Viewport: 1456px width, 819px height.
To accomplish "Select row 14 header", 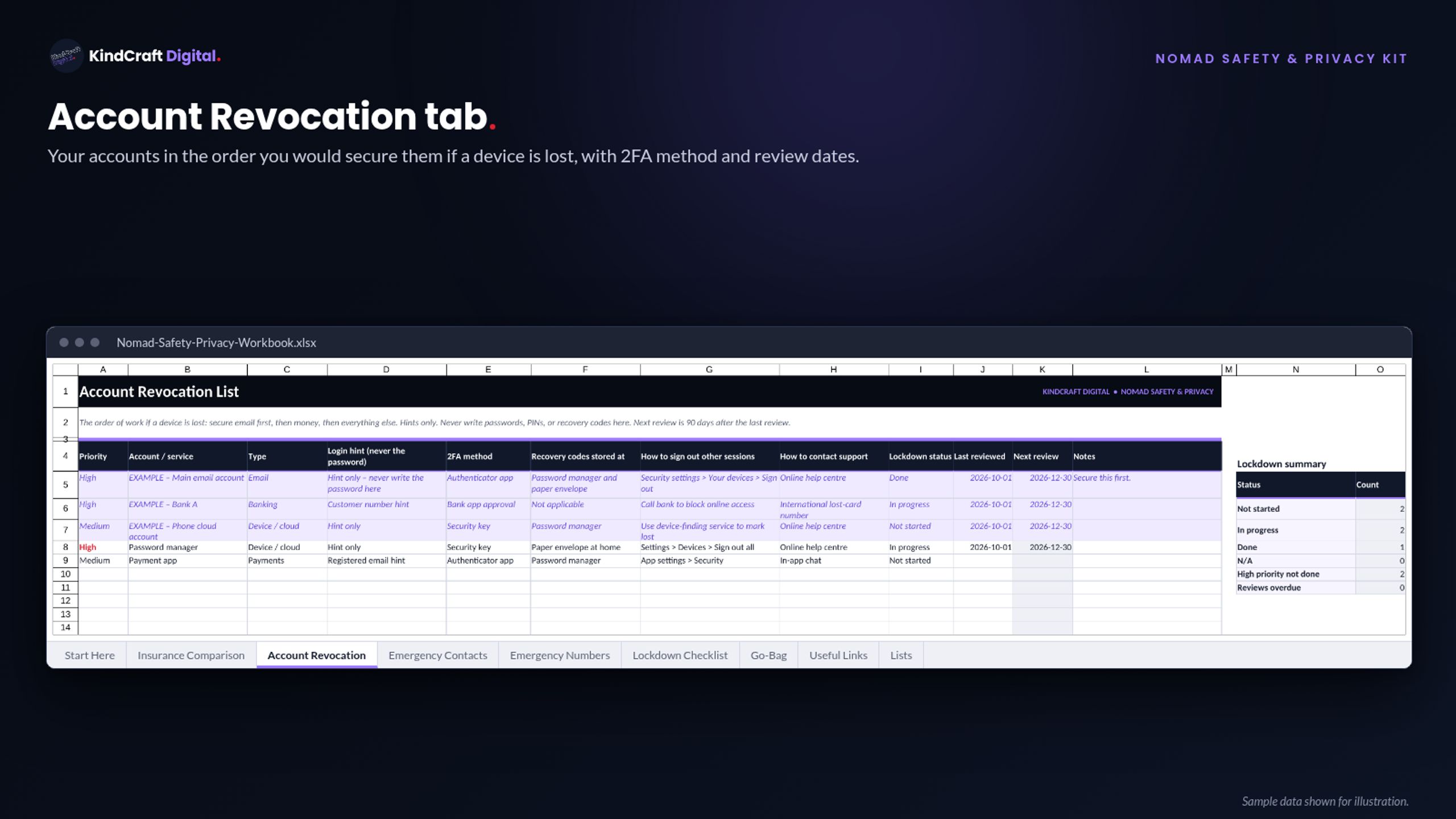I will click(x=65, y=627).
